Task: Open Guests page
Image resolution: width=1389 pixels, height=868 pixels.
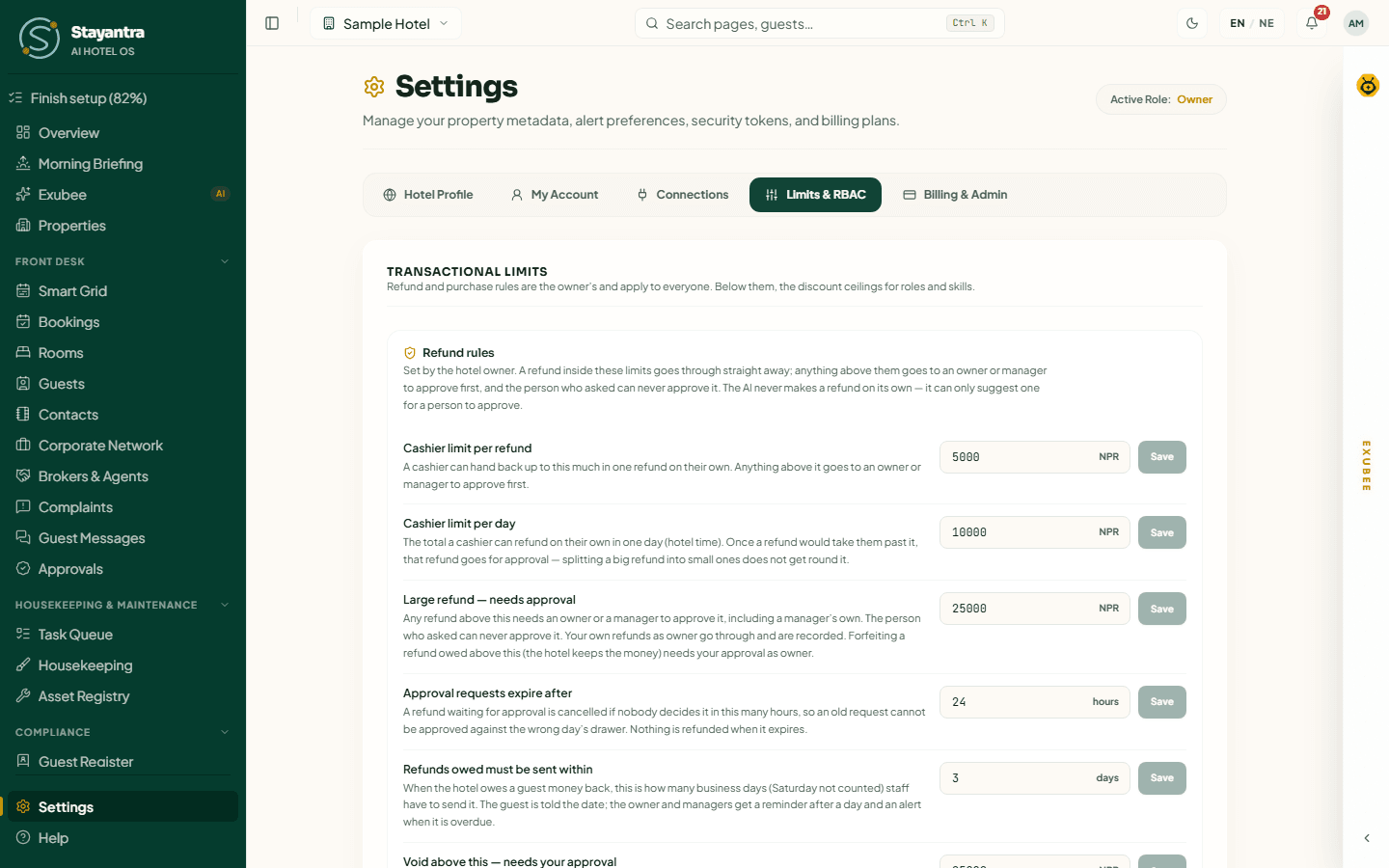Action: (123, 384)
